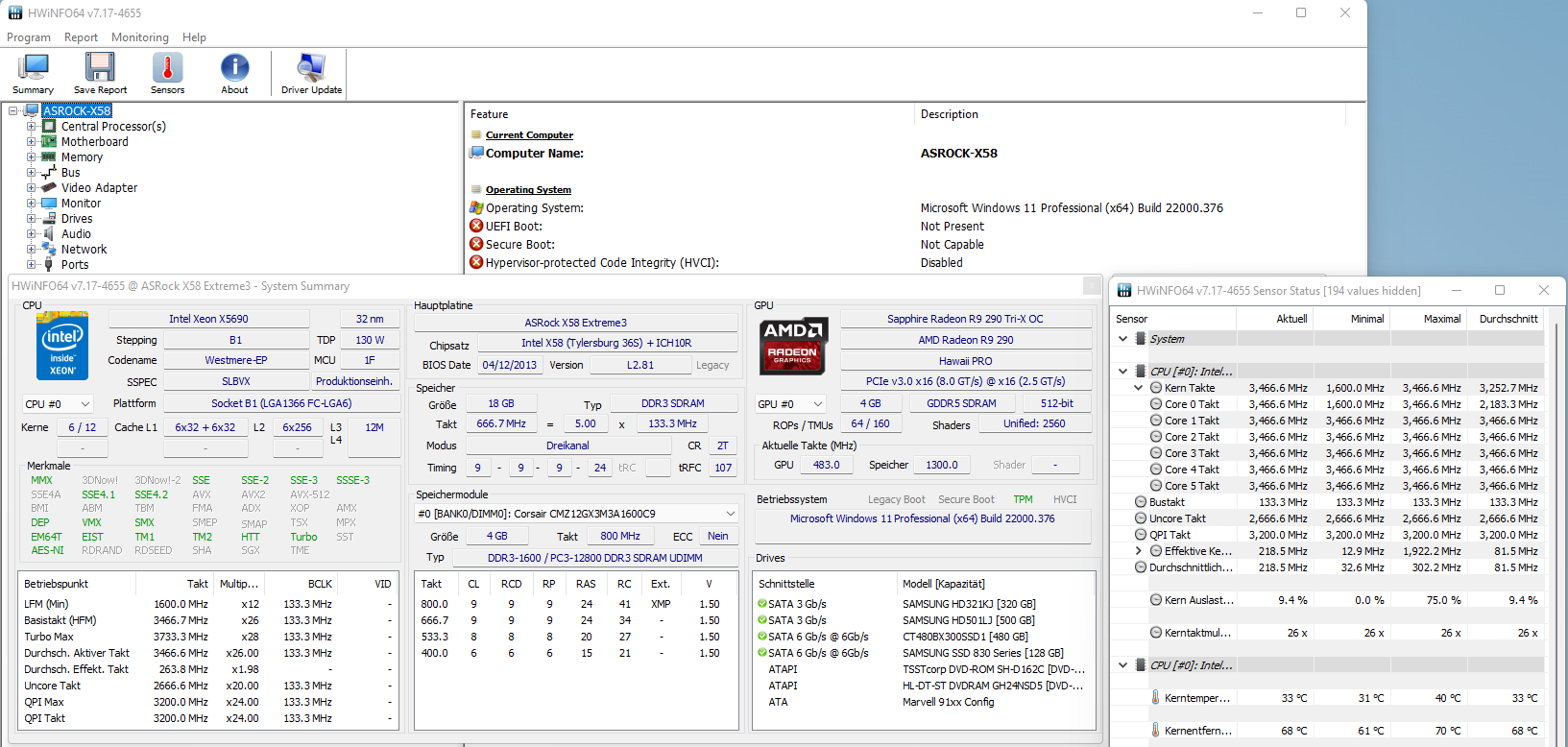The image size is (1568, 747).
Task: Click the ASRock X58 Extreme3 mainboard field
Action: pos(575,323)
